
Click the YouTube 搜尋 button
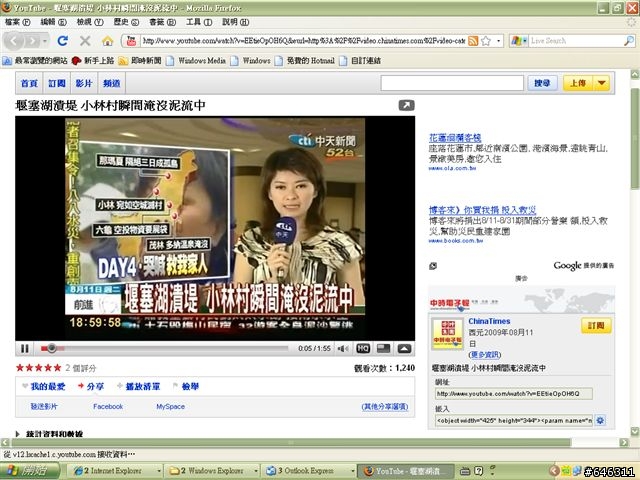click(542, 83)
